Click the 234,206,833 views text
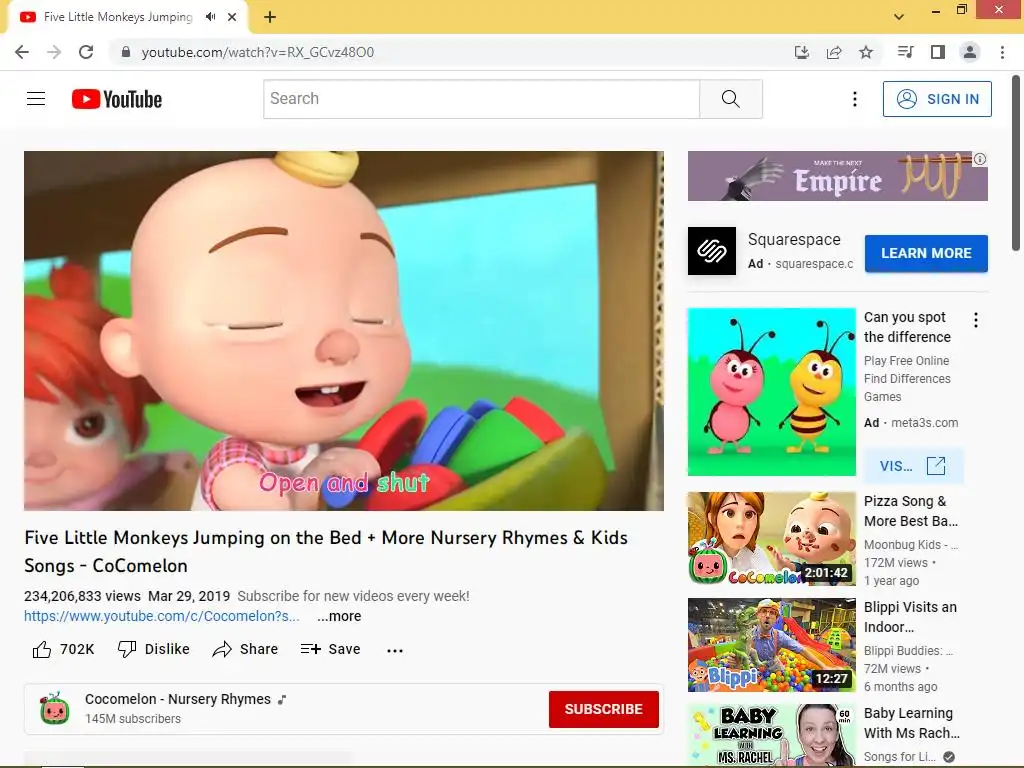This screenshot has height=768, width=1024. coord(82,596)
